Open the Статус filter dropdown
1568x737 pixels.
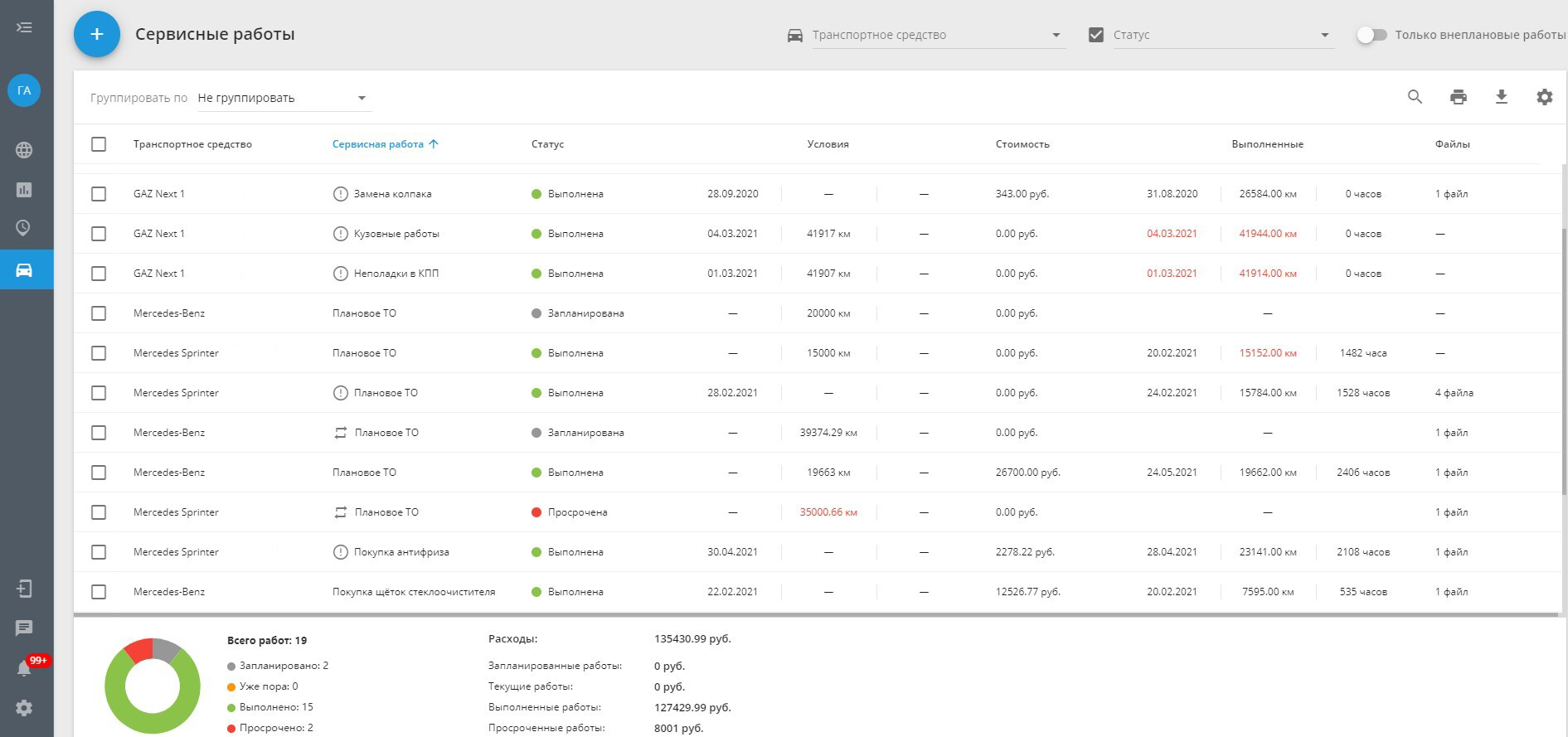[x=1223, y=35]
